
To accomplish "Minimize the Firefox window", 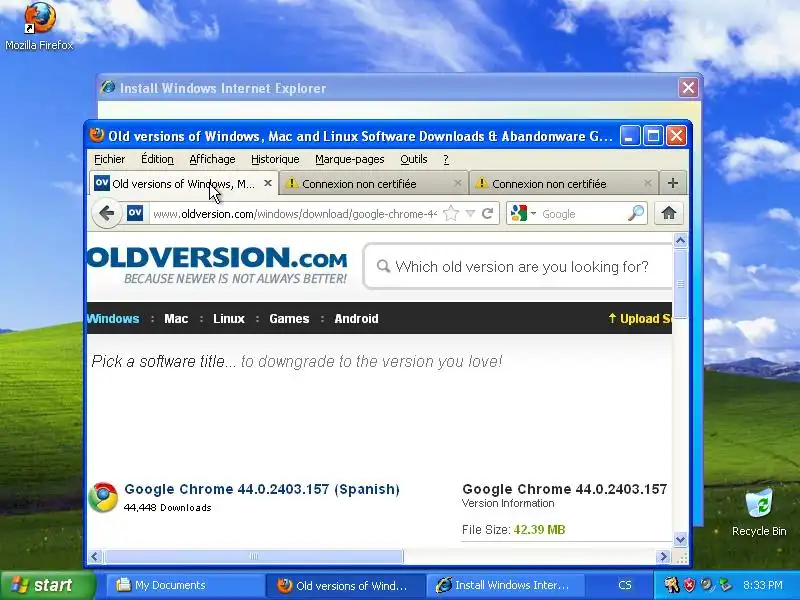I will (630, 136).
